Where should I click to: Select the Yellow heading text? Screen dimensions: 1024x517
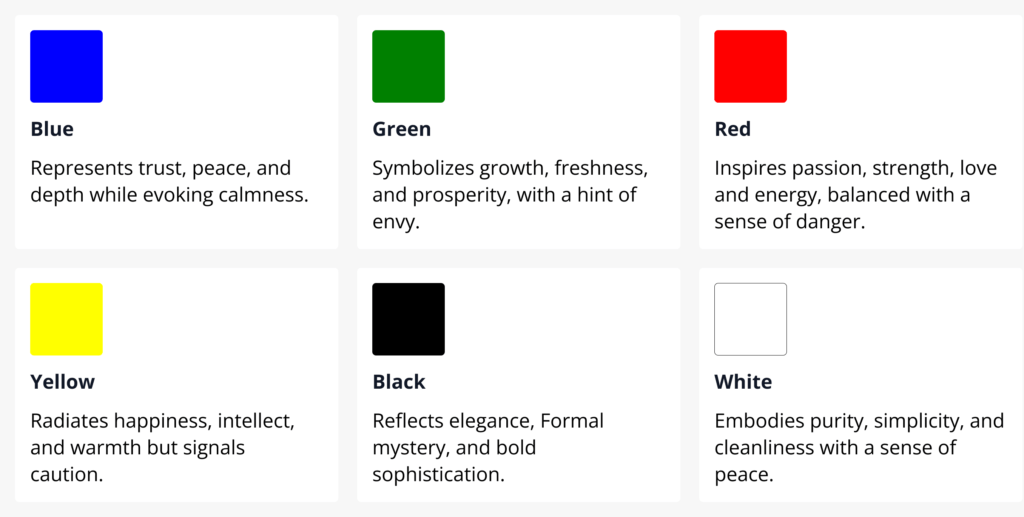[x=63, y=382]
